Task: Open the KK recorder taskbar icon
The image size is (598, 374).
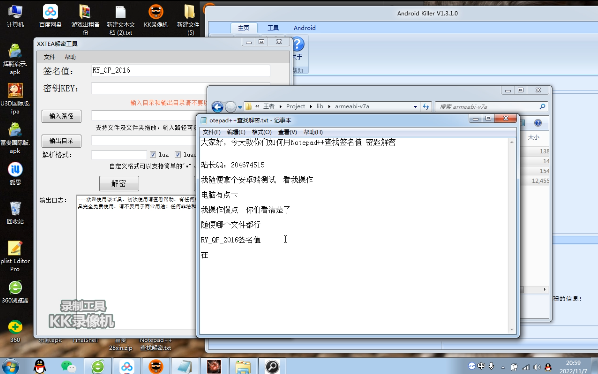Action: pyautogui.click(x=156, y=367)
